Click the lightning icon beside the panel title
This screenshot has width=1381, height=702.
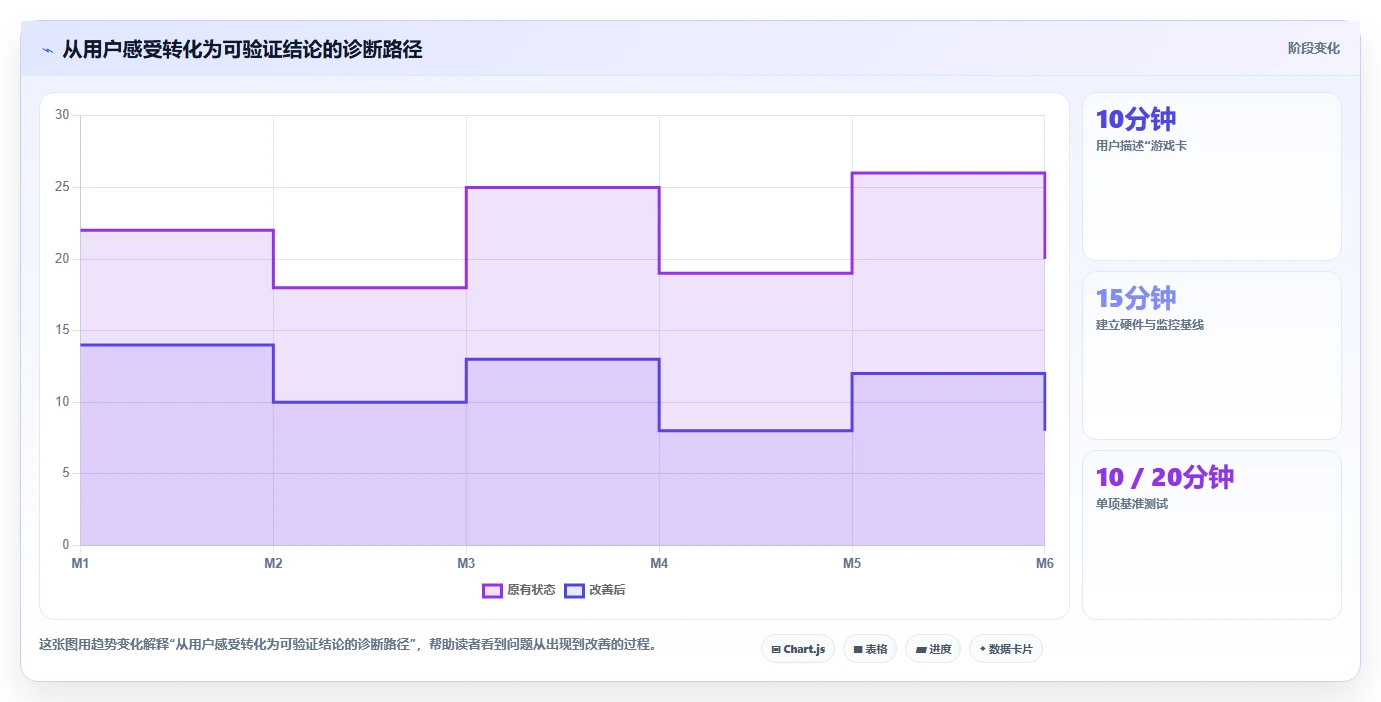click(47, 50)
